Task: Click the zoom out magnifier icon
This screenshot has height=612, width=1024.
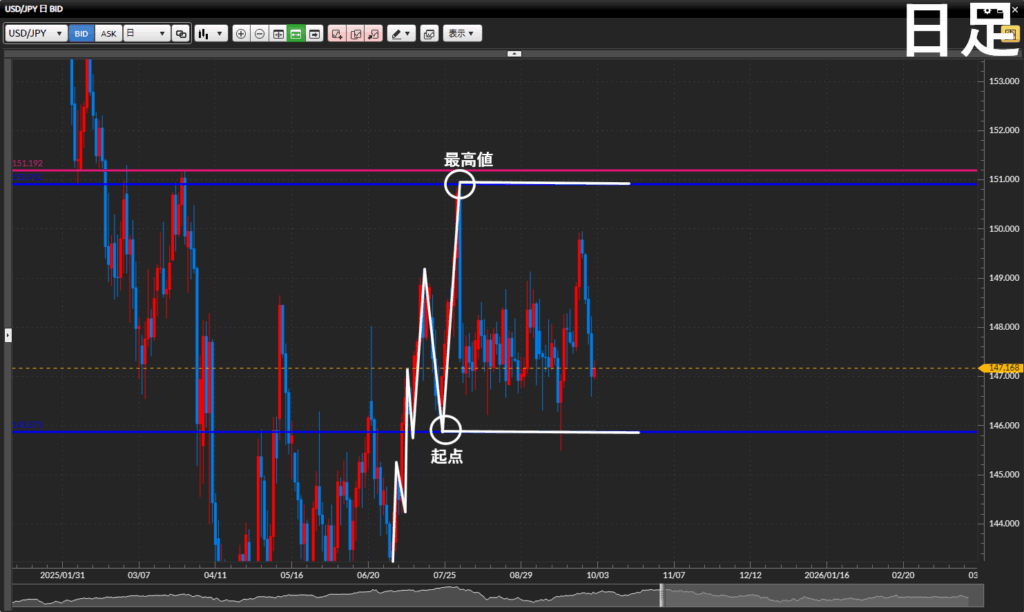Action: click(259, 33)
